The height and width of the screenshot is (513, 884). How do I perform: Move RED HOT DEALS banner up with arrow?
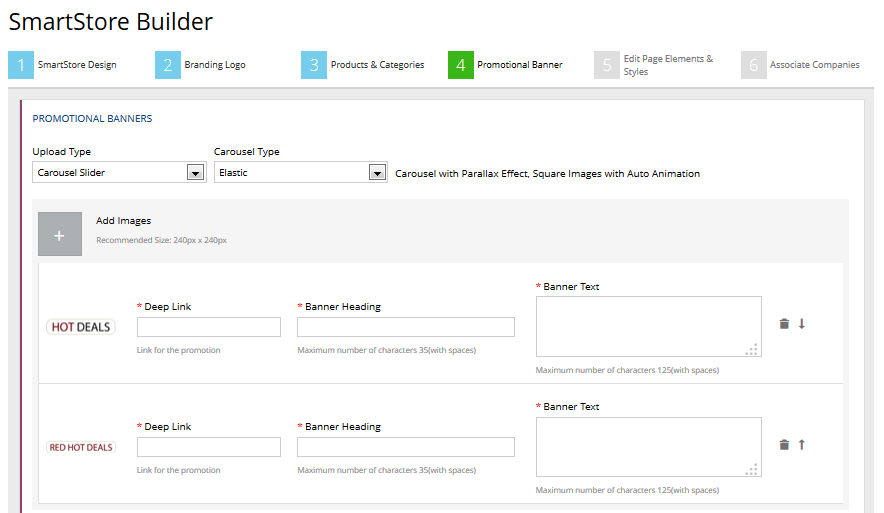tap(801, 445)
